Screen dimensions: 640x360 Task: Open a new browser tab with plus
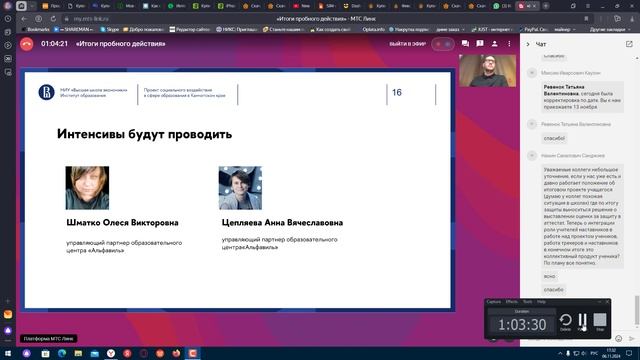pyautogui.click(x=546, y=6)
